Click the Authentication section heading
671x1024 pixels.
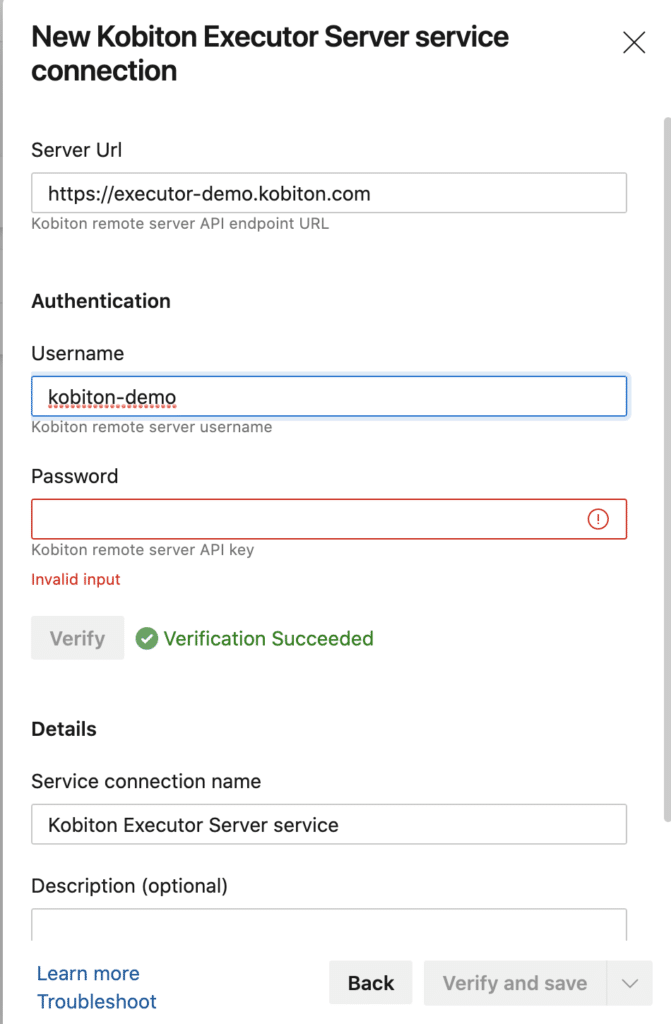click(x=100, y=301)
